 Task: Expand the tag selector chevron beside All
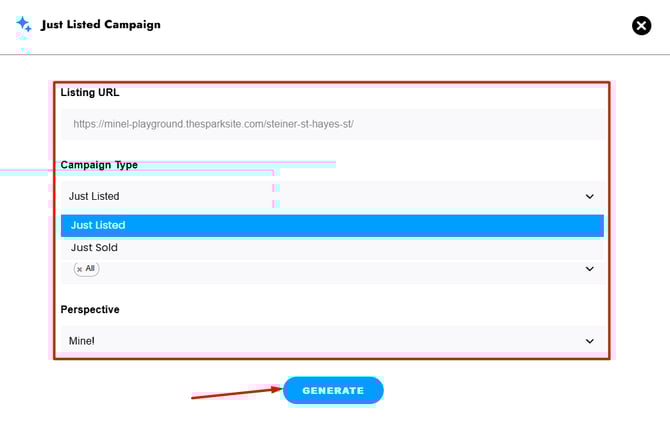(x=590, y=269)
